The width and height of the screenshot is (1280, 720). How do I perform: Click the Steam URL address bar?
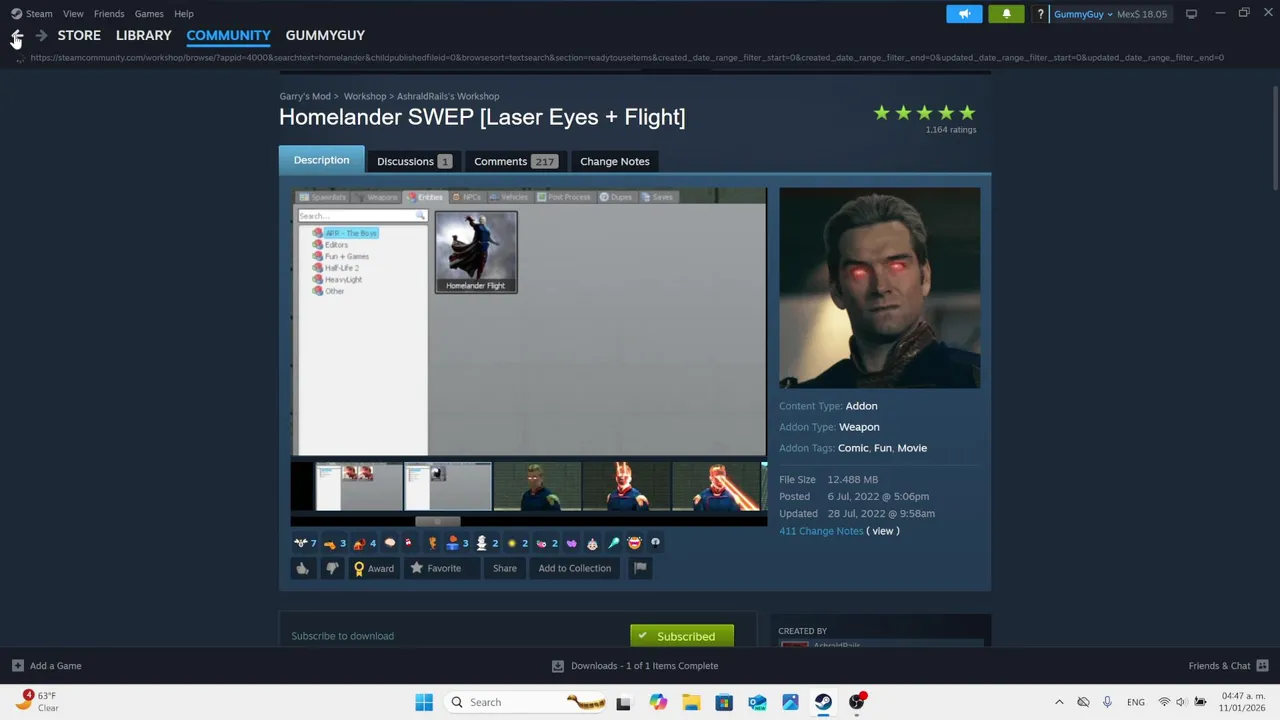[x=627, y=58]
